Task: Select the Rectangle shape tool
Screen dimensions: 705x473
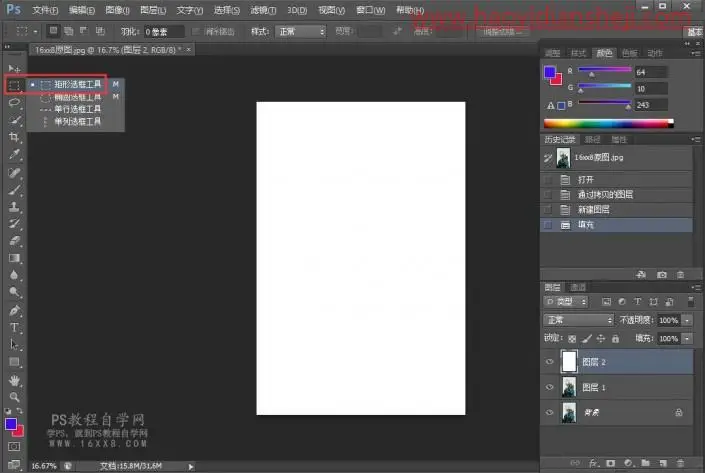Action: (x=14, y=362)
